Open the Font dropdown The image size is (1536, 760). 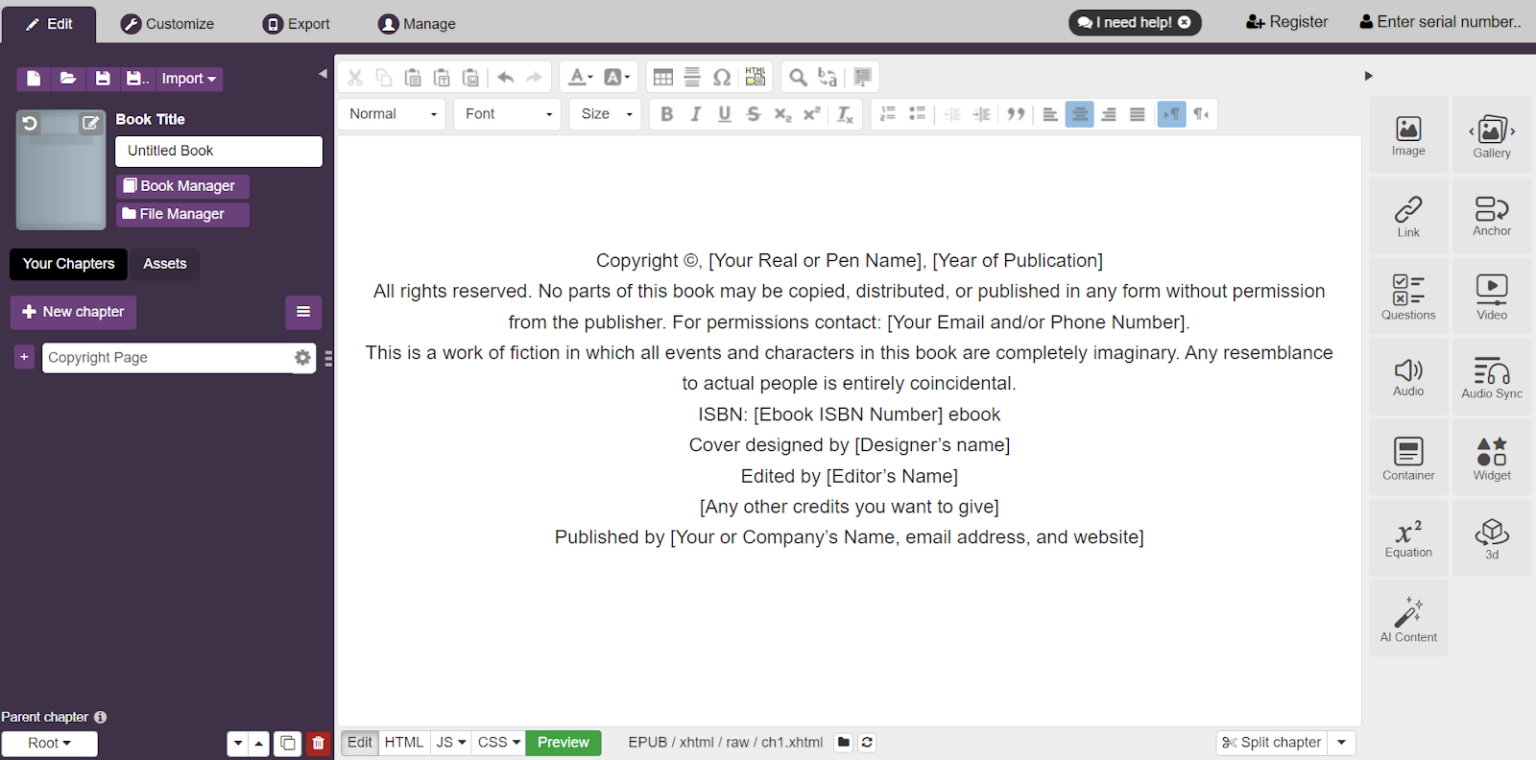(x=507, y=114)
